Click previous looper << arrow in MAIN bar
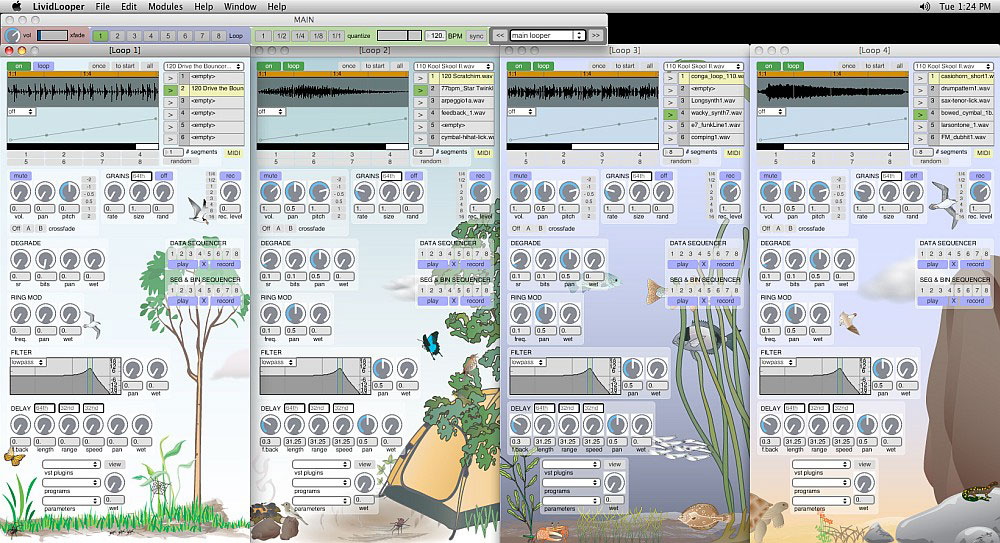 (x=499, y=35)
